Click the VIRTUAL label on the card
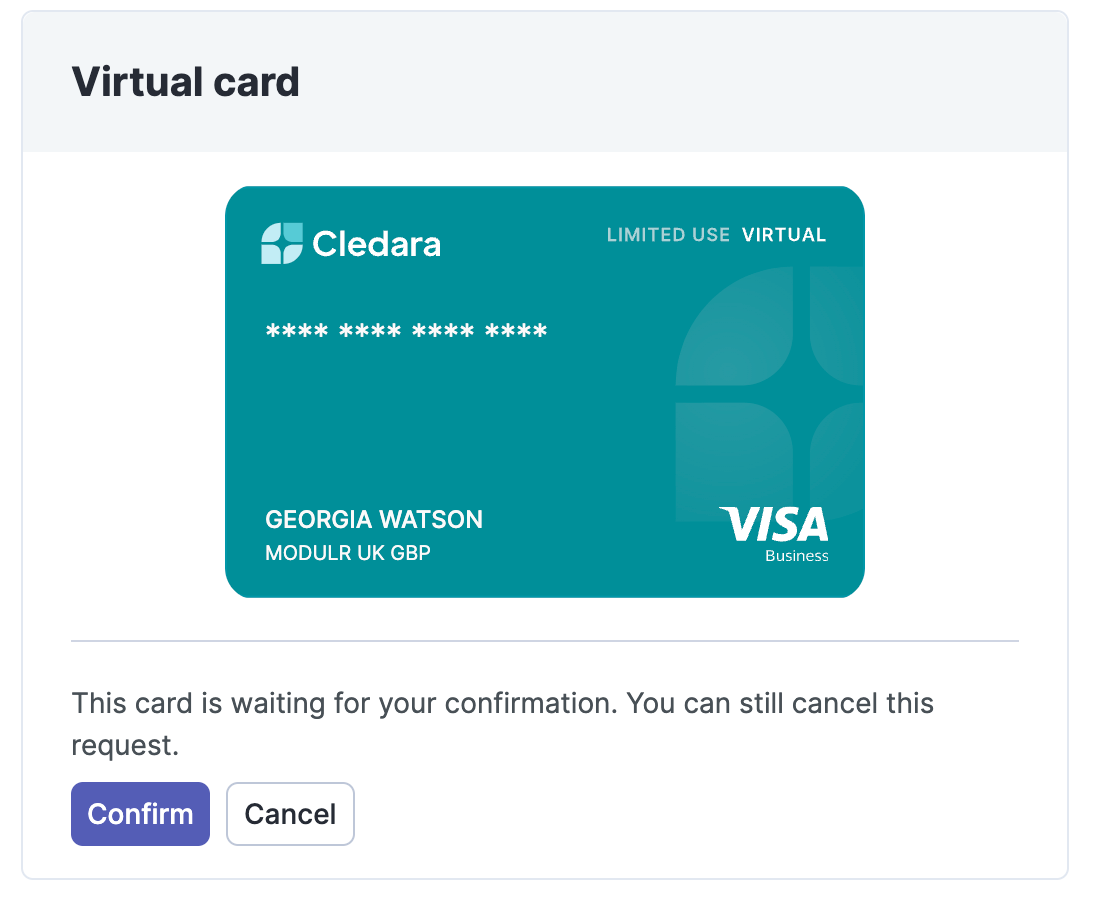Viewport: 1106px width, 916px height. (x=784, y=235)
